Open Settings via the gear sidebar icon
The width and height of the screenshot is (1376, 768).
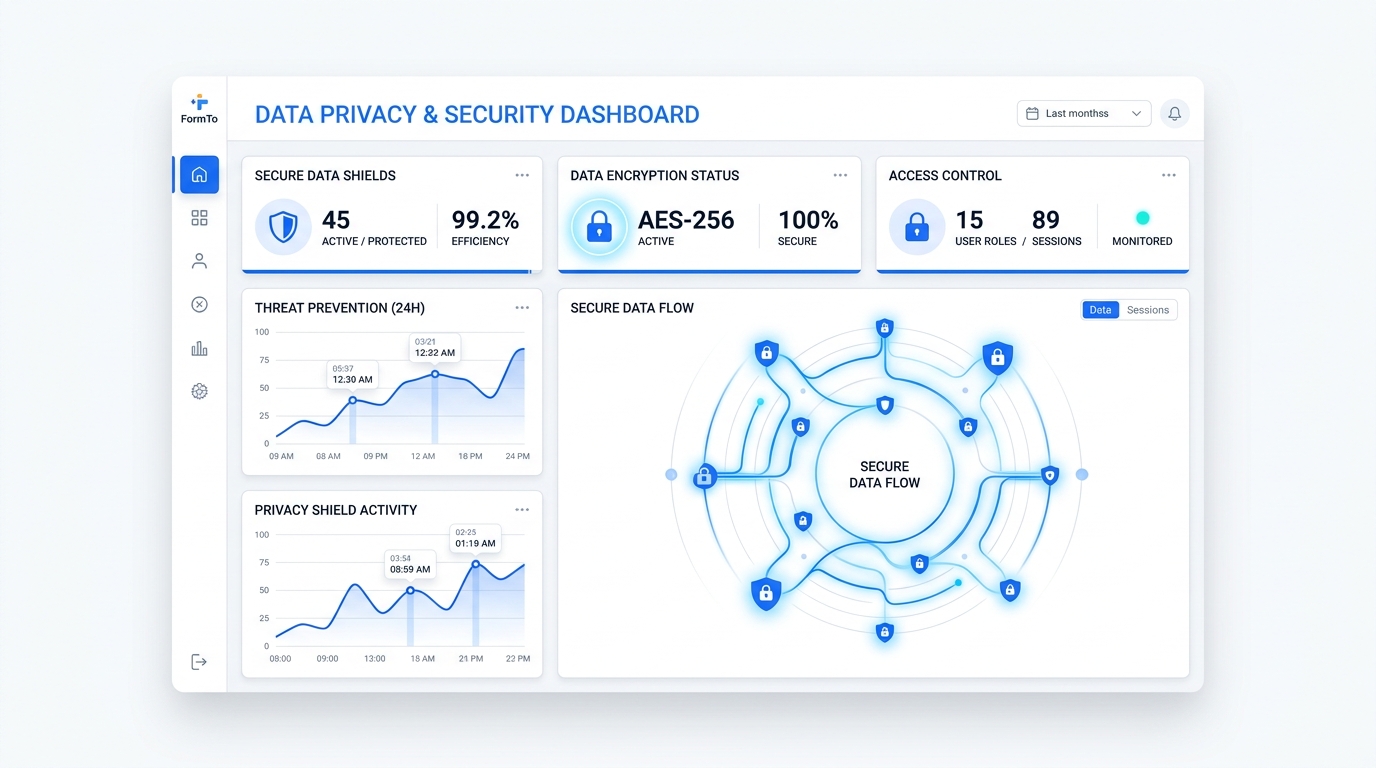click(x=199, y=391)
